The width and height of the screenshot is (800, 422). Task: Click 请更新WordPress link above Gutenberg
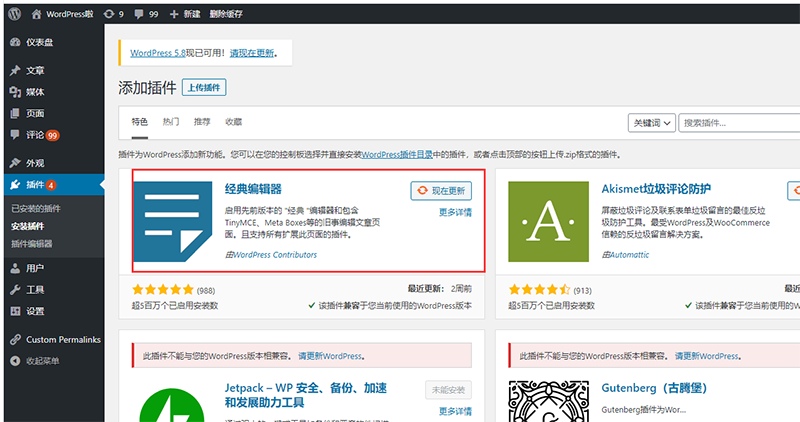tap(707, 356)
